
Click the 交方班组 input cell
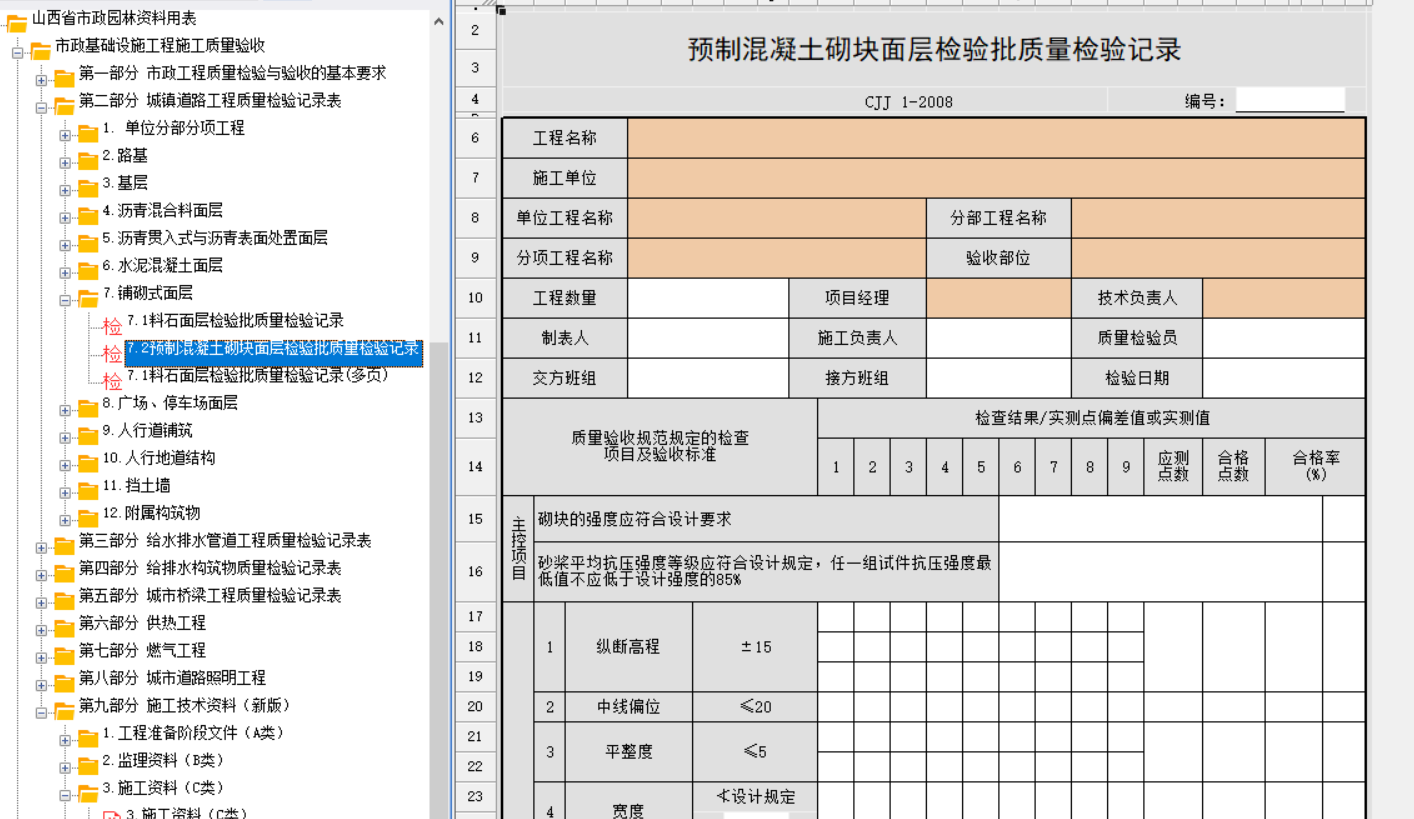click(x=708, y=378)
